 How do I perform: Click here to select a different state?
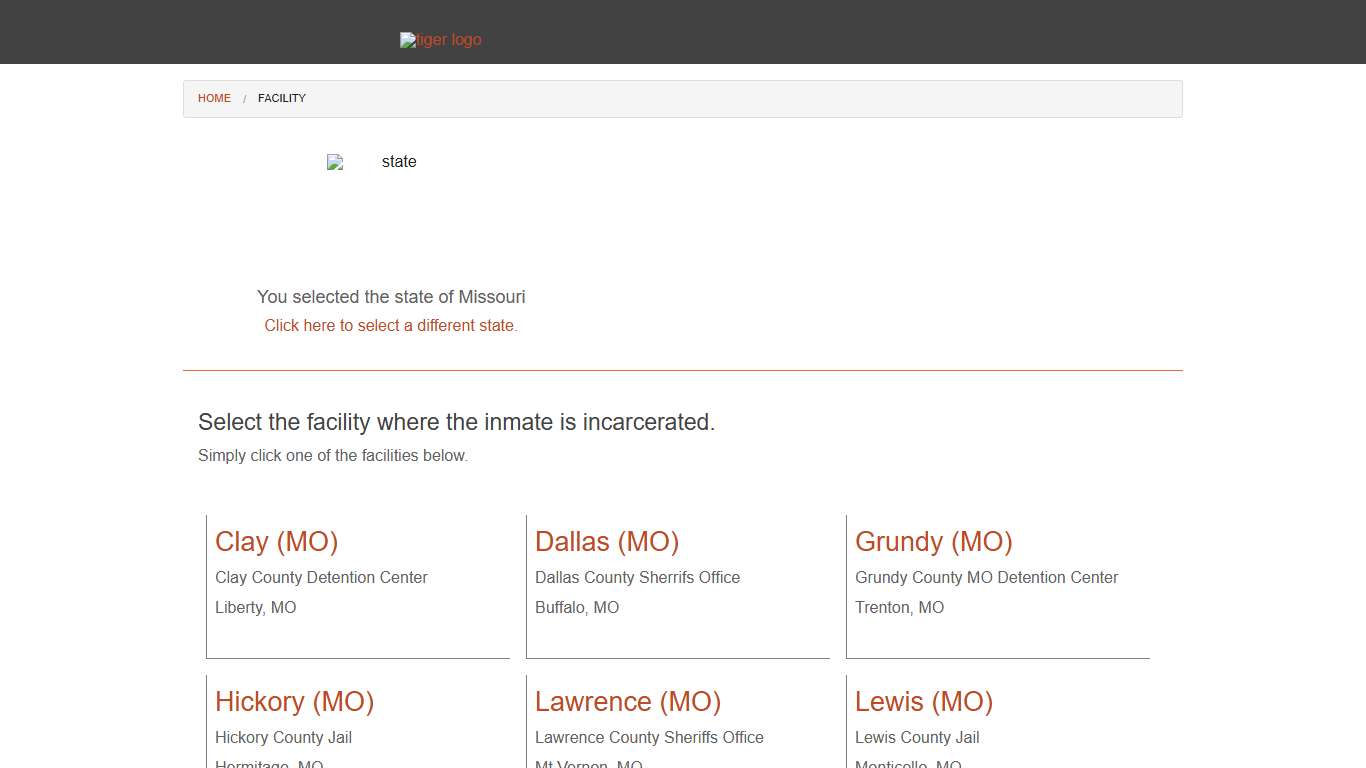point(390,325)
